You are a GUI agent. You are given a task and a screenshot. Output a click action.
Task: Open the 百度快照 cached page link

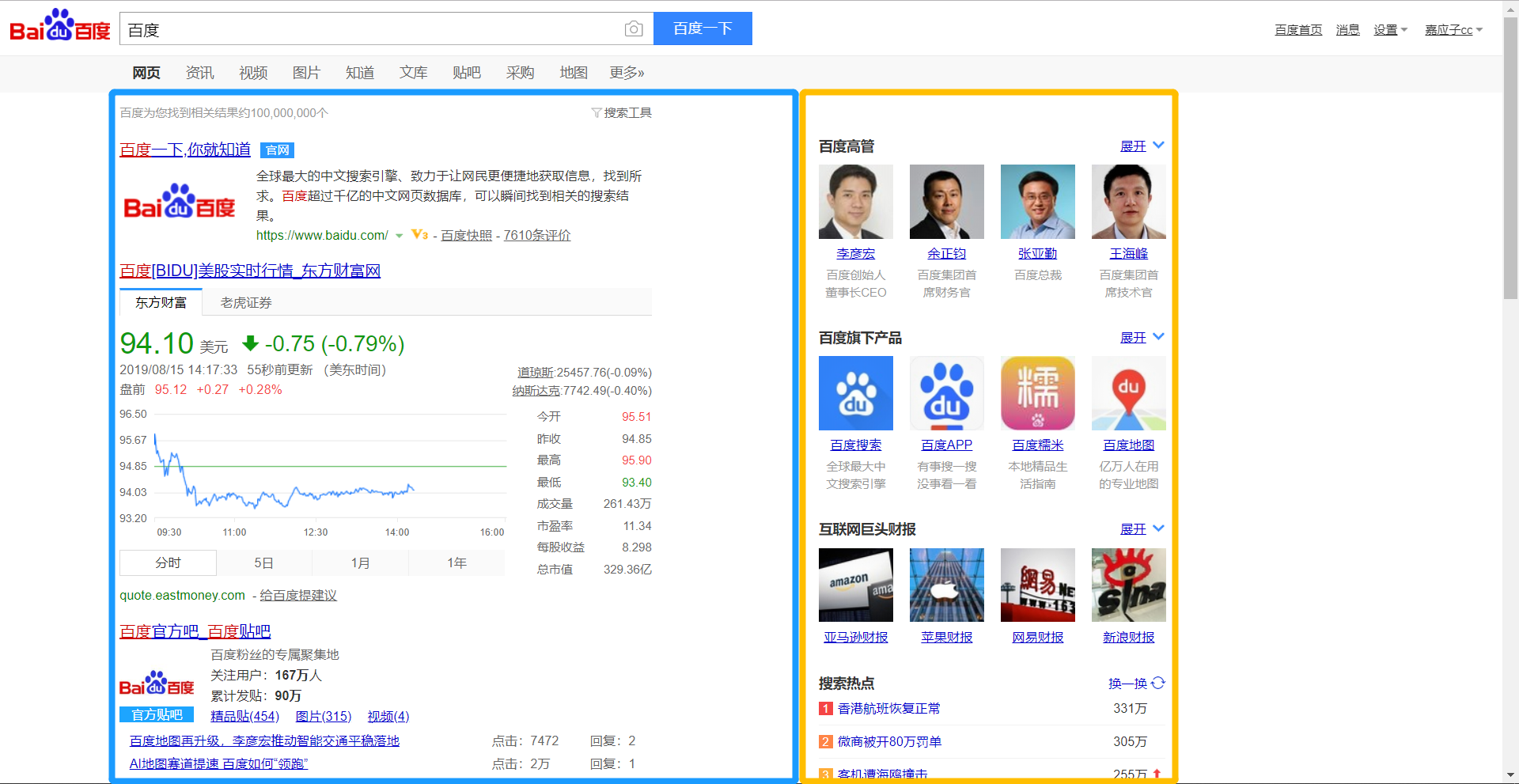point(466,236)
